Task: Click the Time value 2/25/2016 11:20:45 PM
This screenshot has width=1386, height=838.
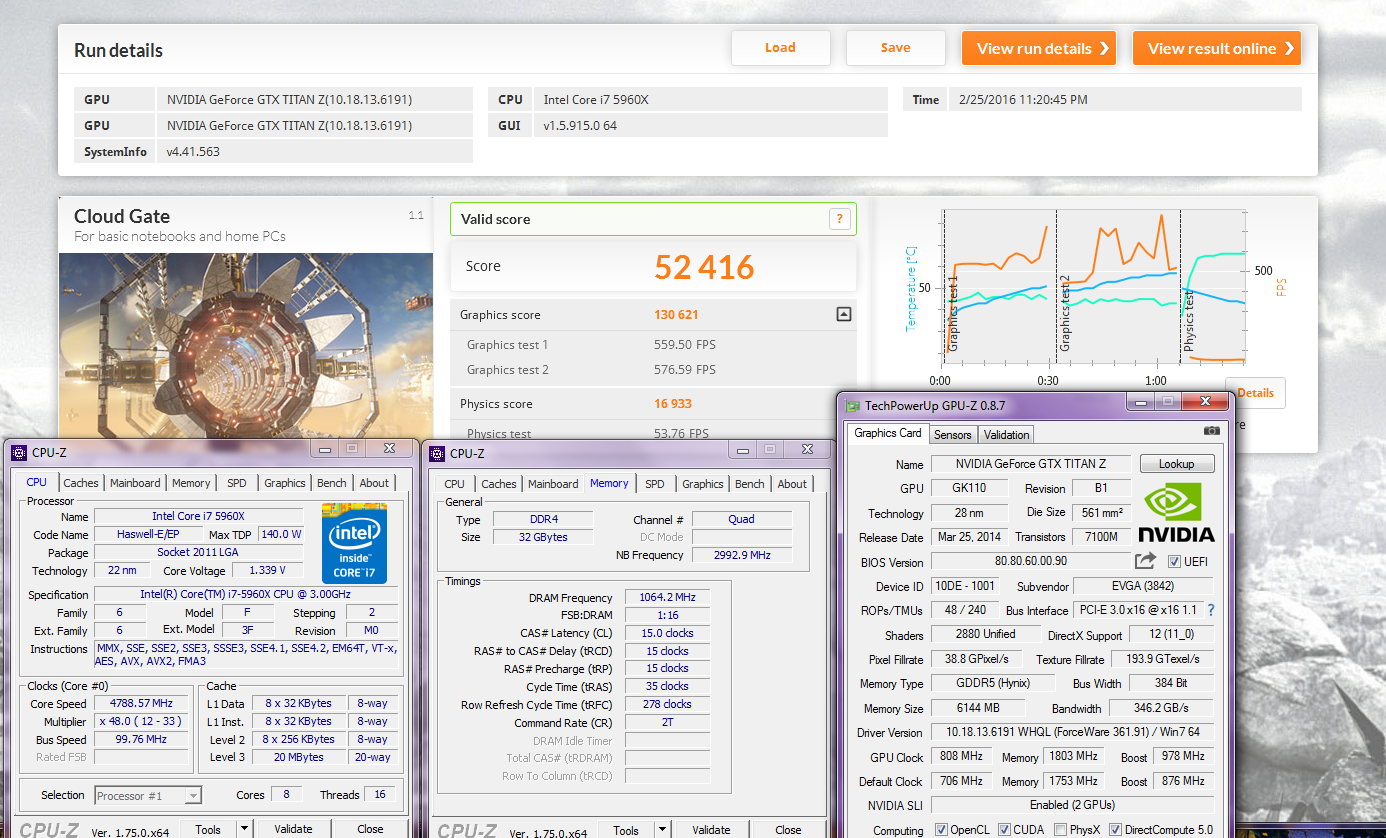Action: coord(1023,99)
